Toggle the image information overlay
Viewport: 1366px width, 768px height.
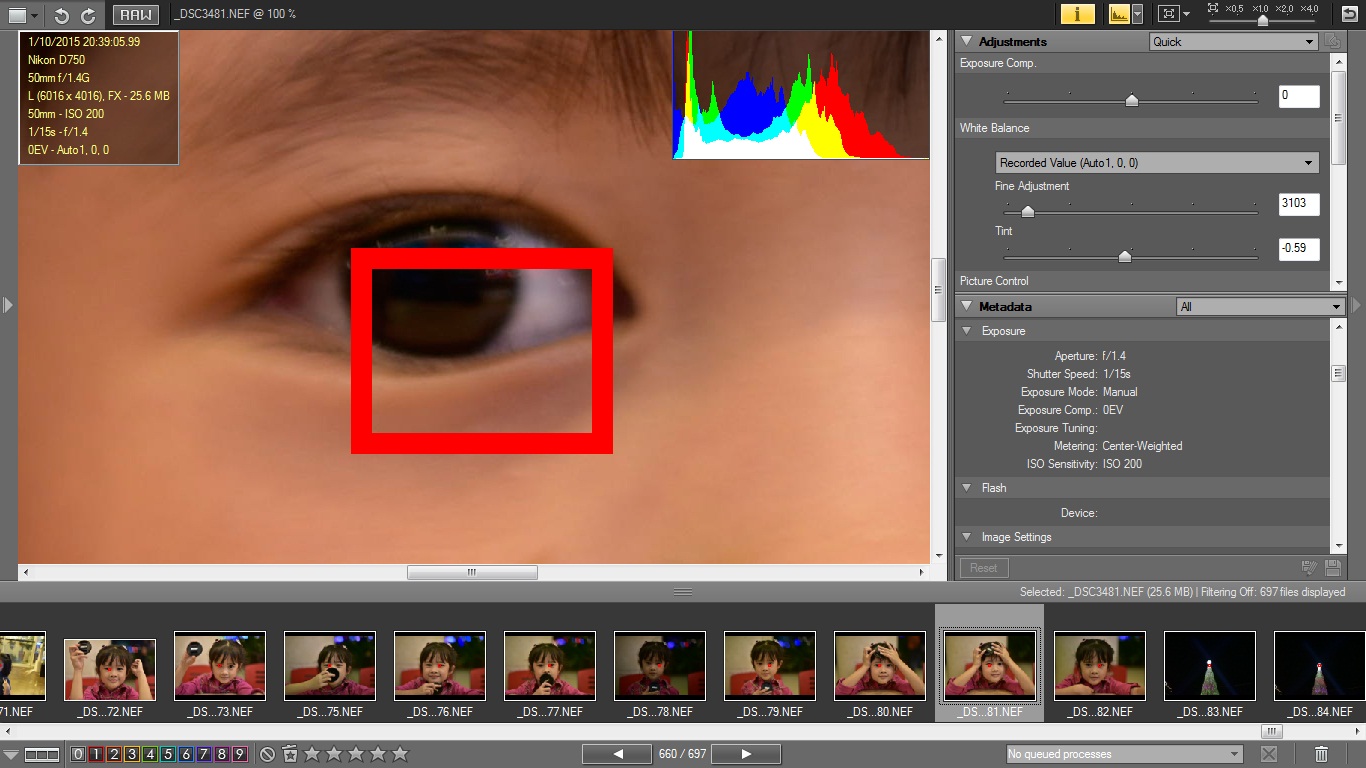point(1077,14)
